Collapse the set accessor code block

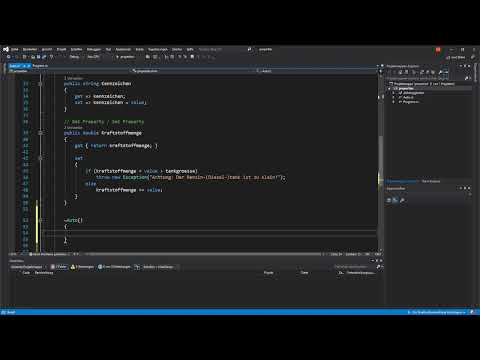pos(40,158)
